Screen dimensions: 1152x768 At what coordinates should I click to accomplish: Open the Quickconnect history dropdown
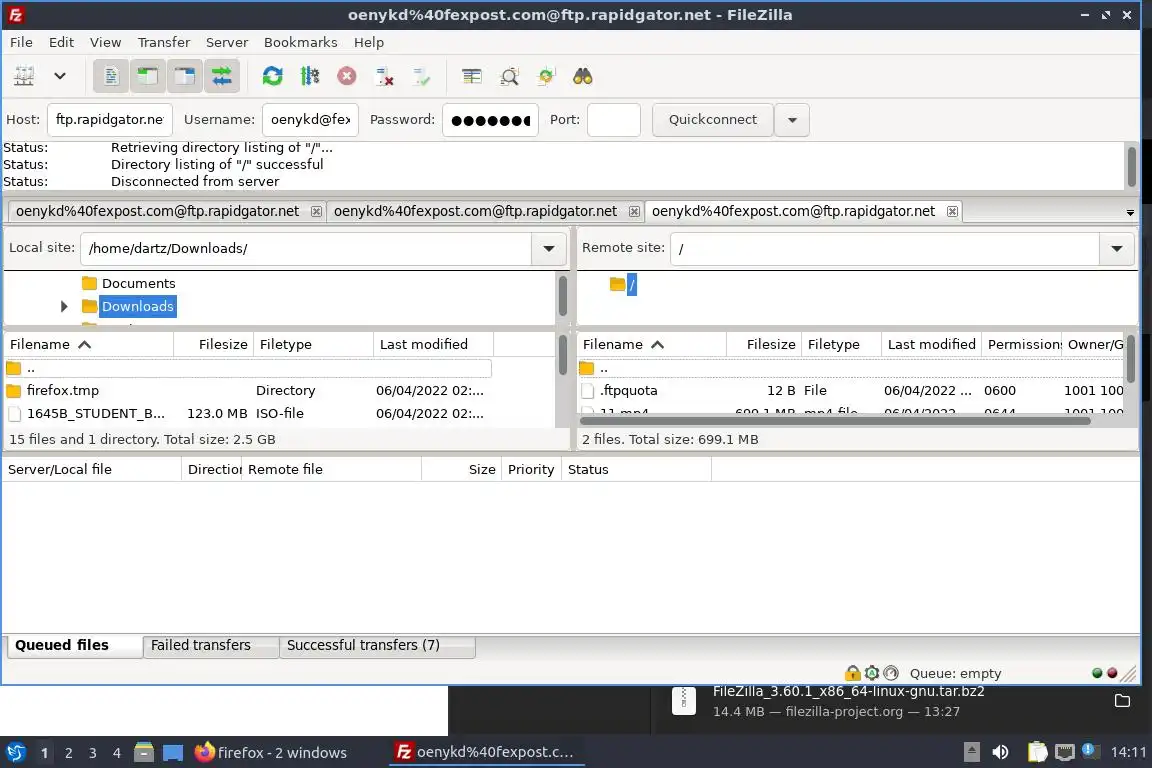pyautogui.click(x=792, y=120)
